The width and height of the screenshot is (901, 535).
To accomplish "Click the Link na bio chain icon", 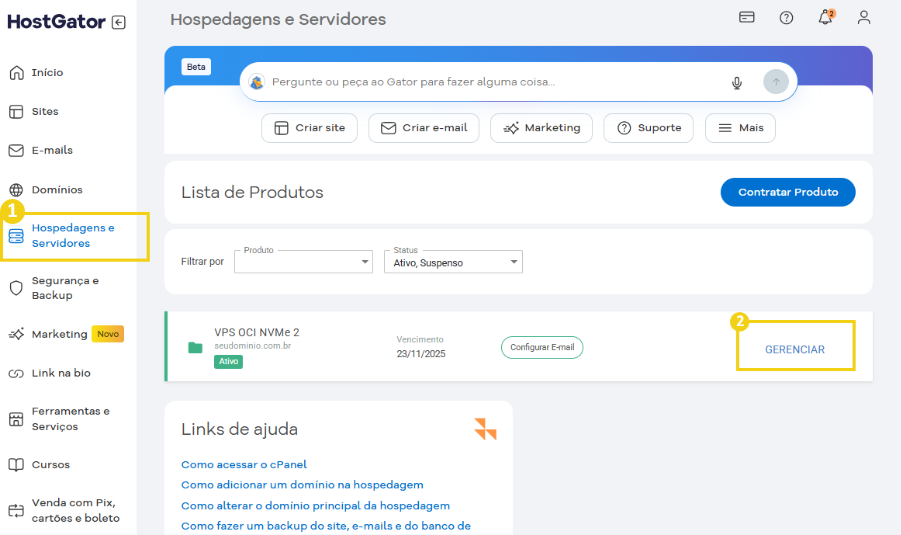I will (16, 374).
